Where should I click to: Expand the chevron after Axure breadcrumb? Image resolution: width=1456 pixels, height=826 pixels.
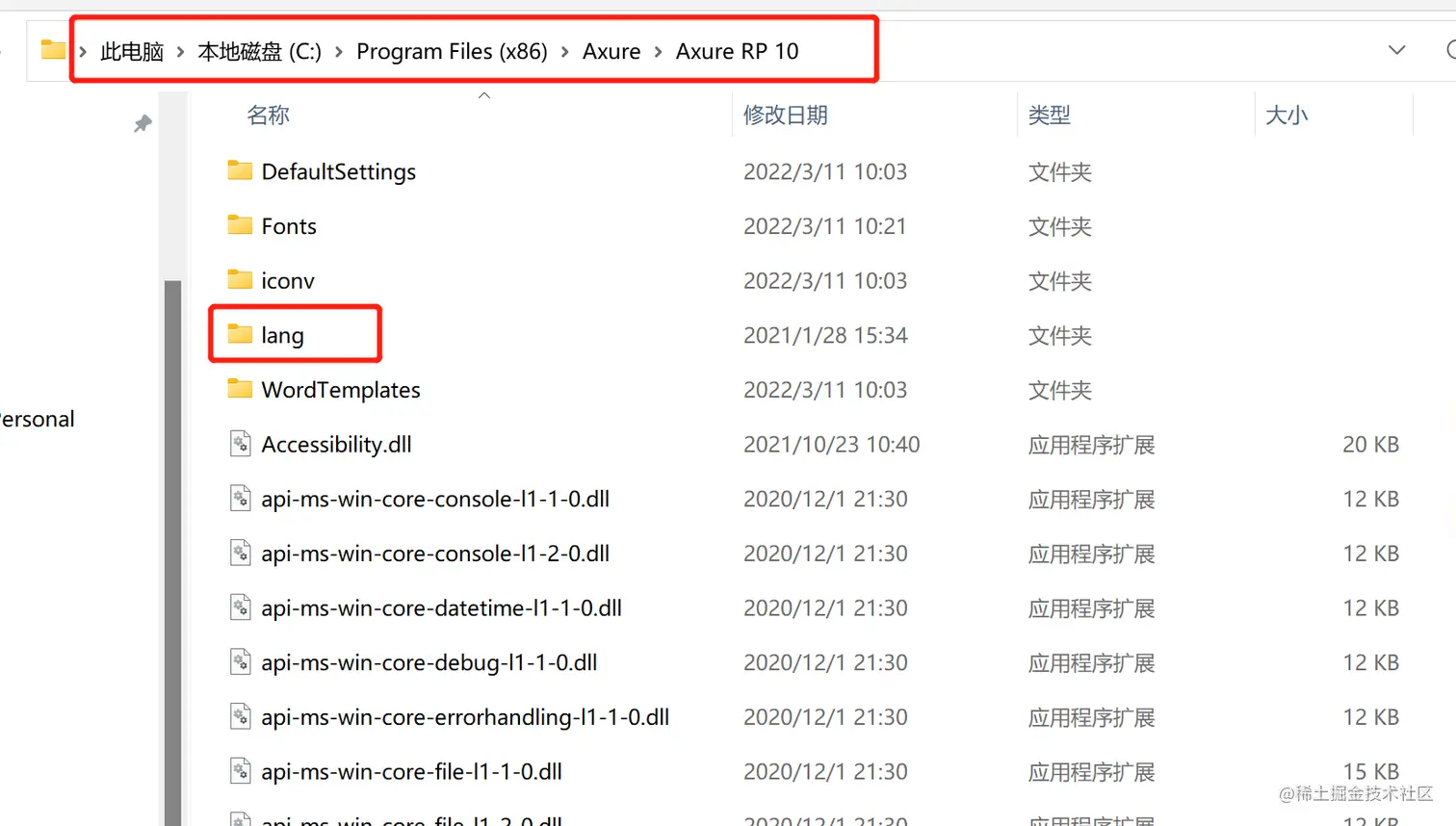[x=659, y=51]
